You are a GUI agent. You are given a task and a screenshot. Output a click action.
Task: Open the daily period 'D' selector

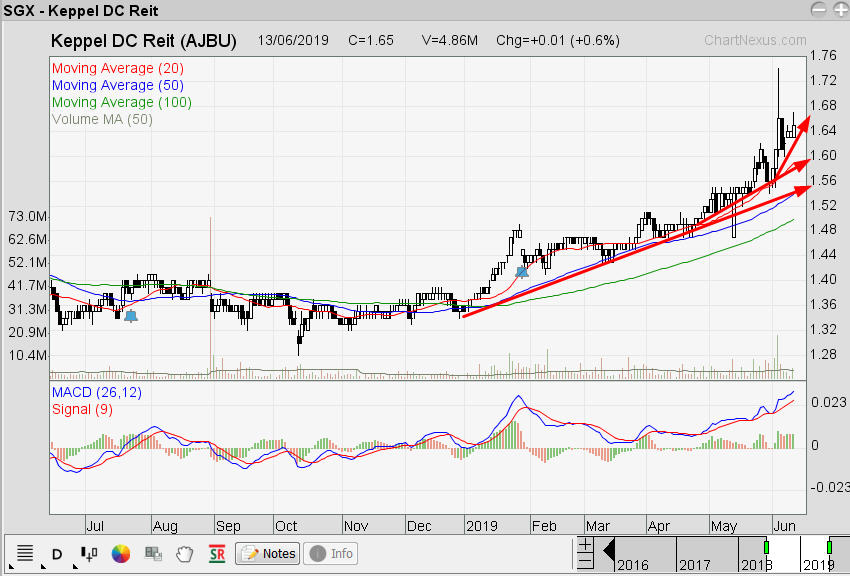click(x=56, y=554)
